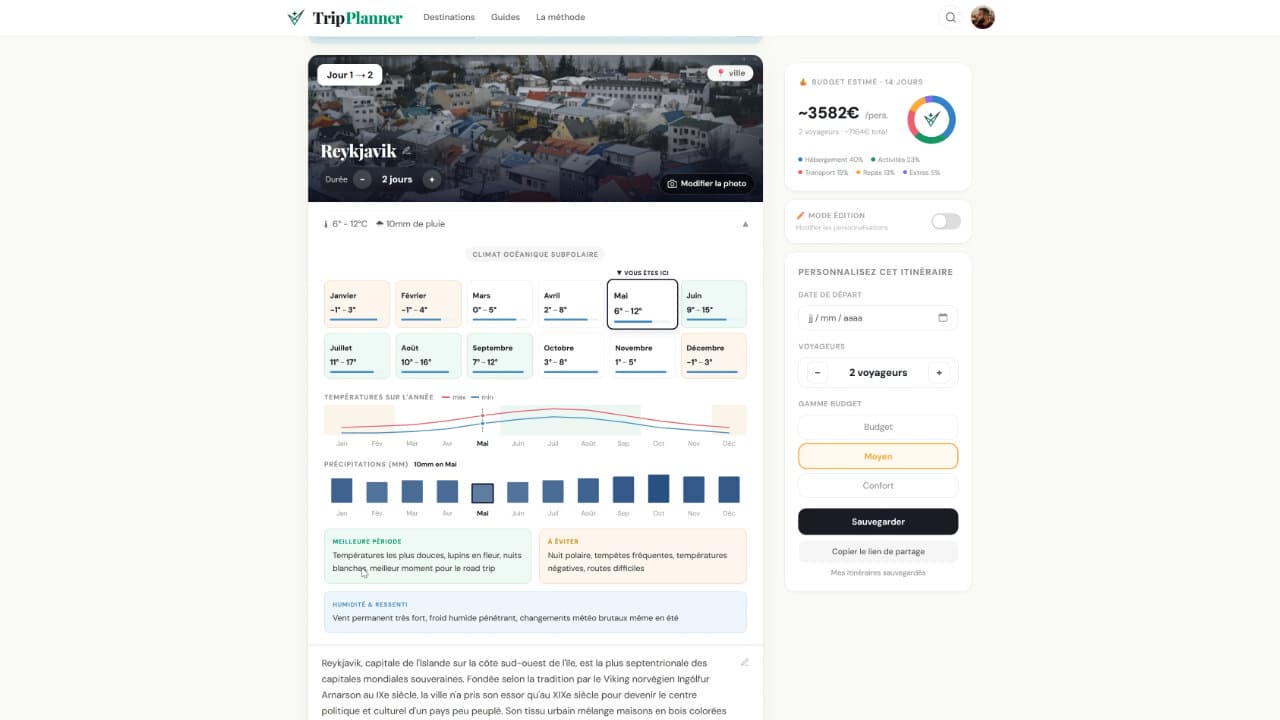Click Modifier la photo button
This screenshot has height=720, width=1280.
706,184
